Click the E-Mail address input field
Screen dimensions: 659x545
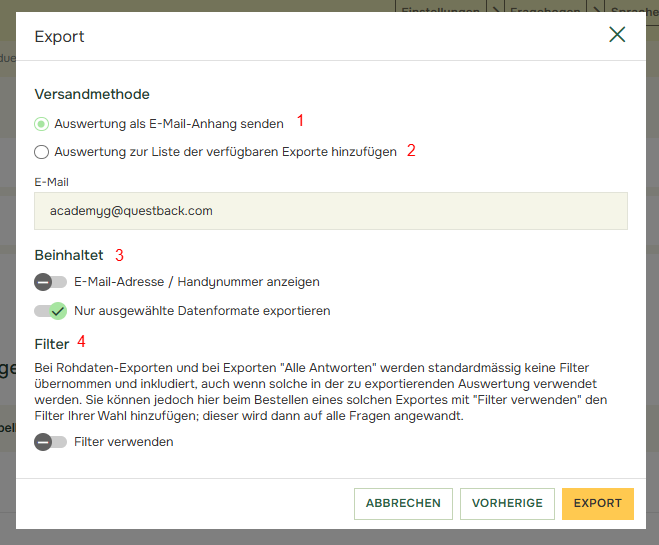pos(330,212)
